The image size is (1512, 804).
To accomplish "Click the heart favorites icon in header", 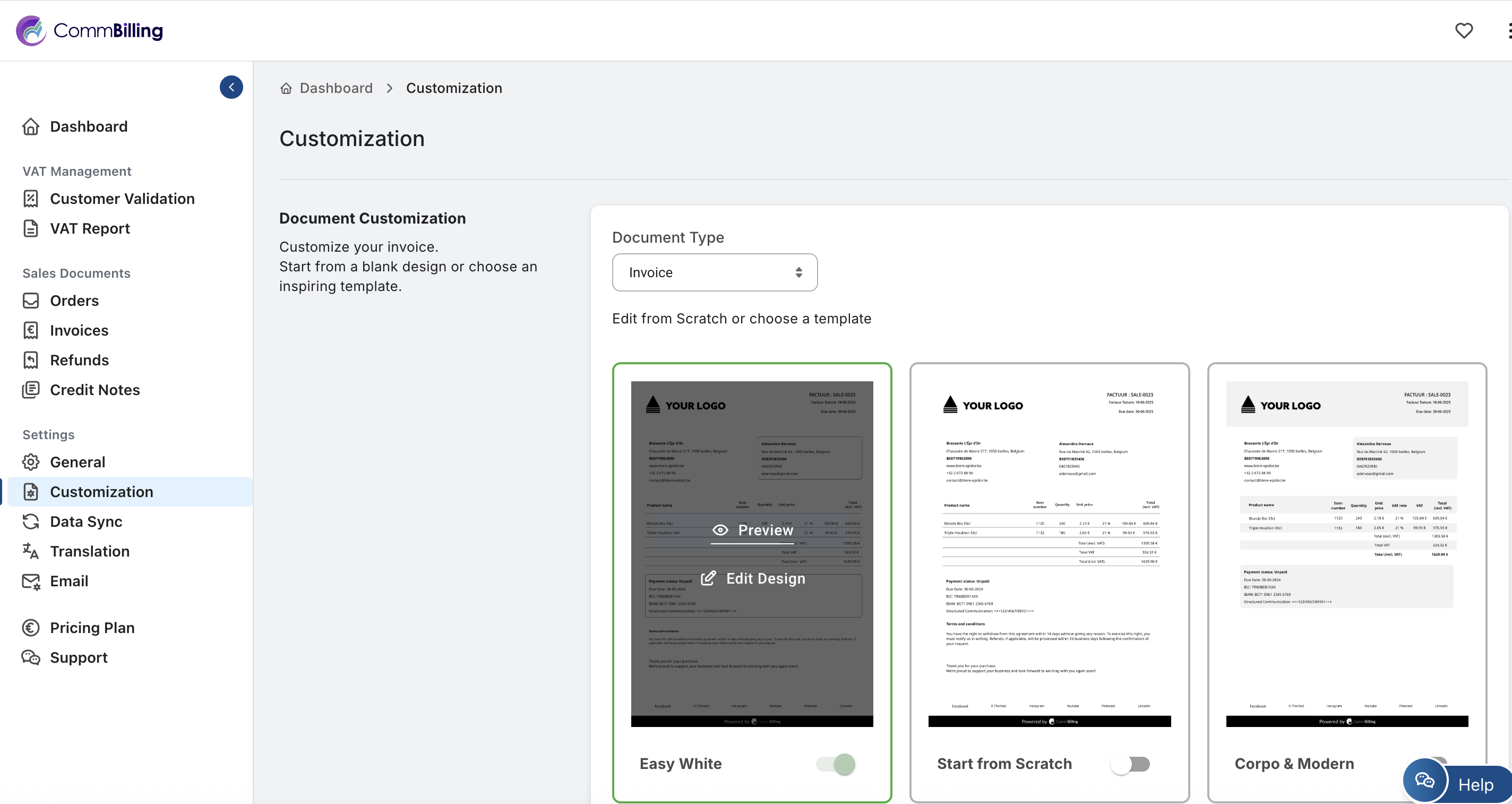I will pos(1463,31).
